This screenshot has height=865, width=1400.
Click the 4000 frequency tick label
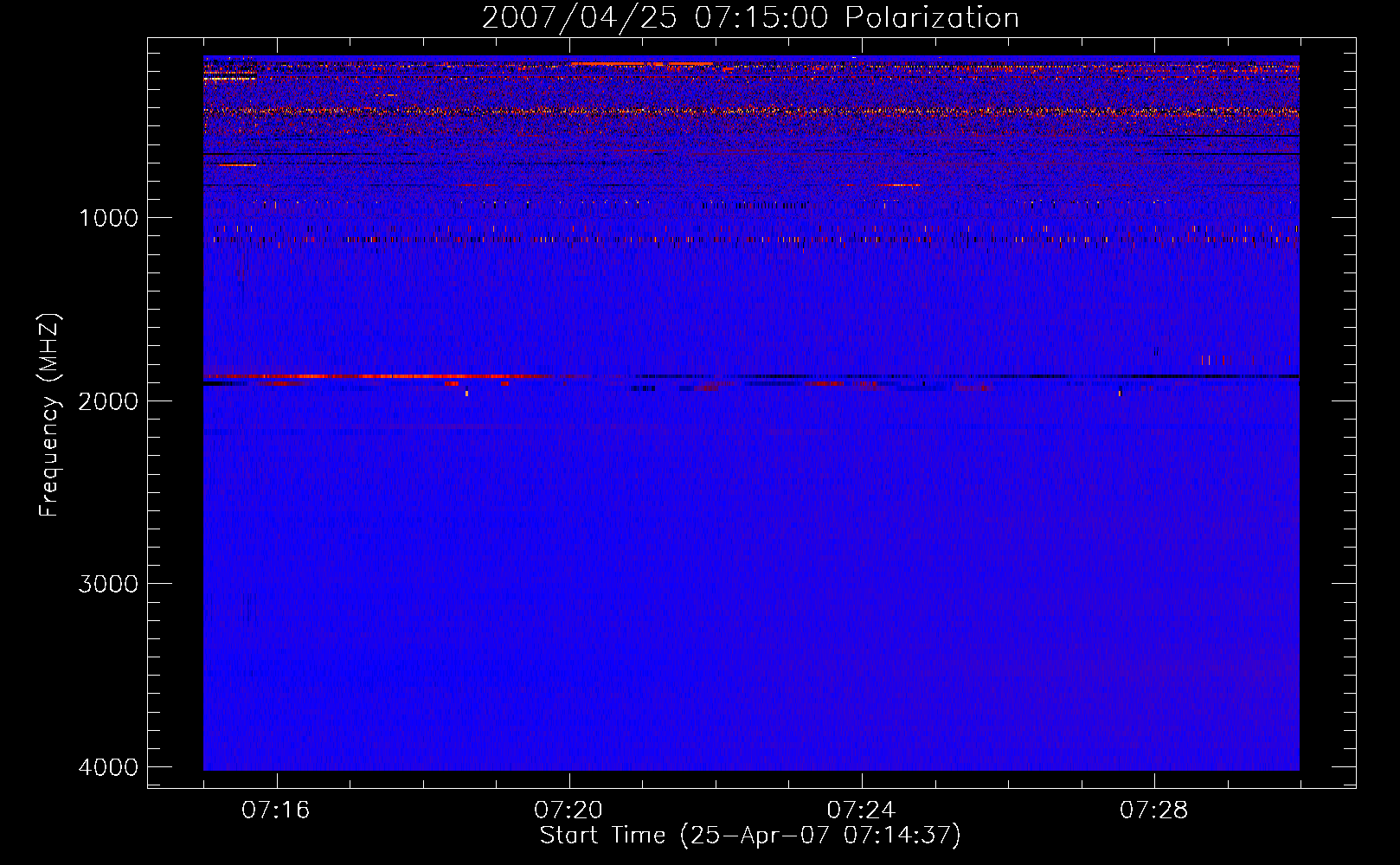click(108, 767)
